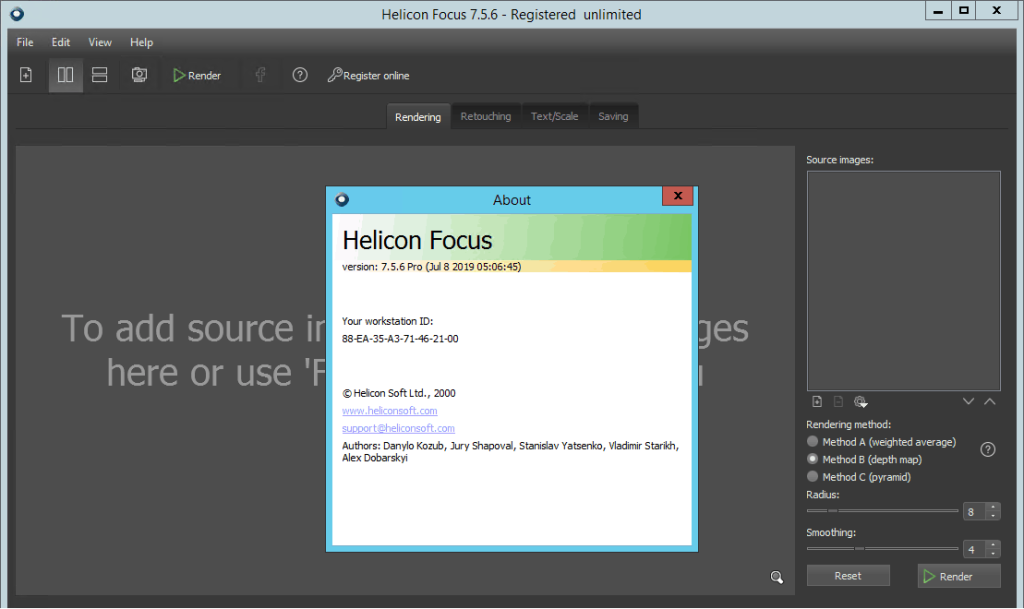This screenshot has height=609, width=1024.
Task: Switch to the side-by-side layout icon
Action: tap(65, 75)
